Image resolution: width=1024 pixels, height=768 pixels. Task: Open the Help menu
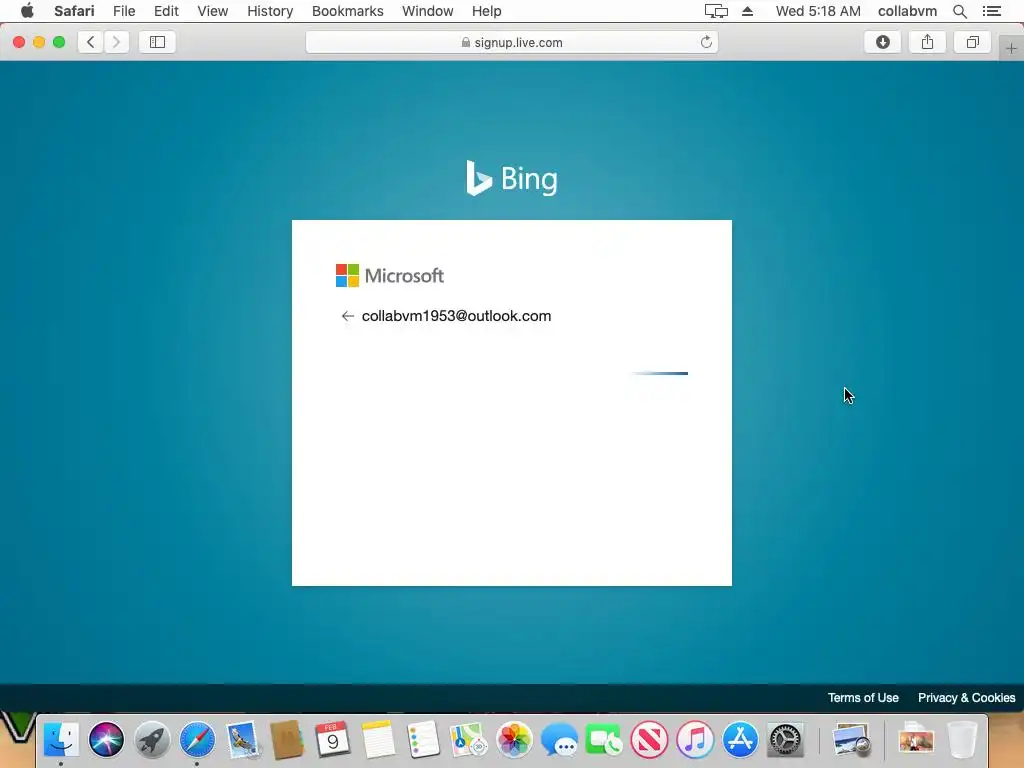point(487,11)
